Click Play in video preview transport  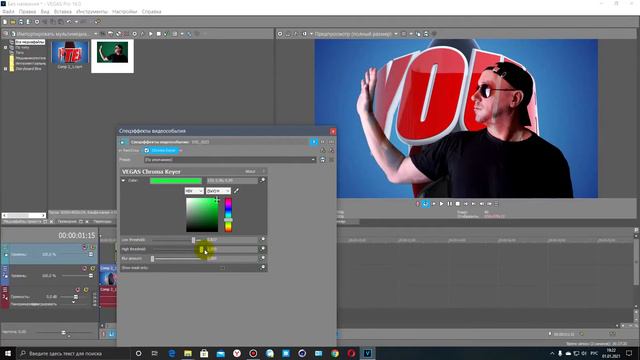pyautogui.click(x=441, y=204)
